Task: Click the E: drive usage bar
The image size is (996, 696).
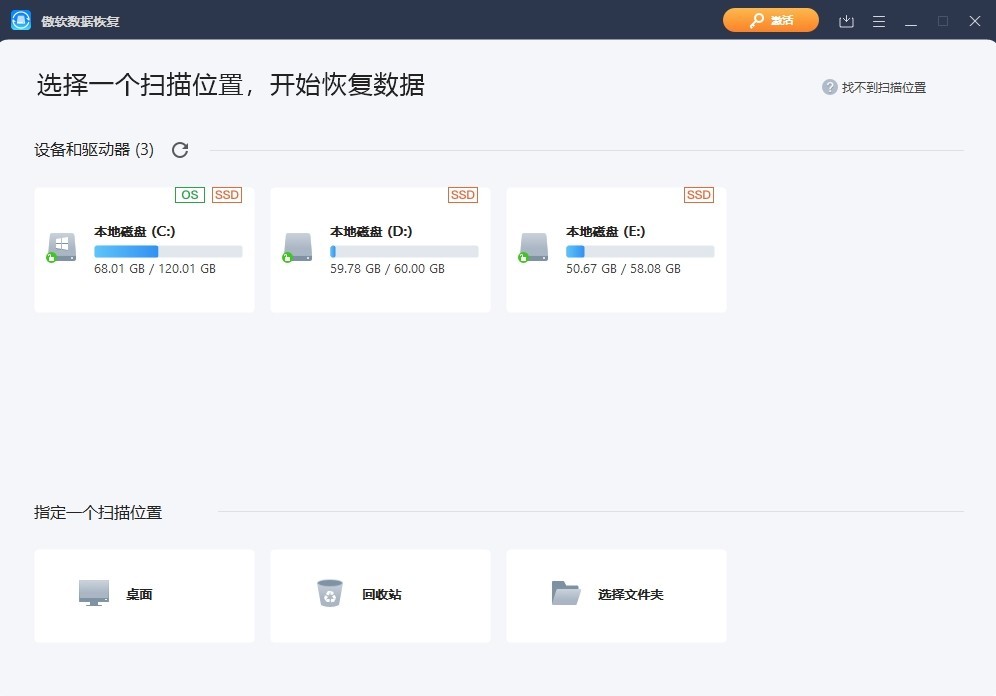Action: point(640,251)
